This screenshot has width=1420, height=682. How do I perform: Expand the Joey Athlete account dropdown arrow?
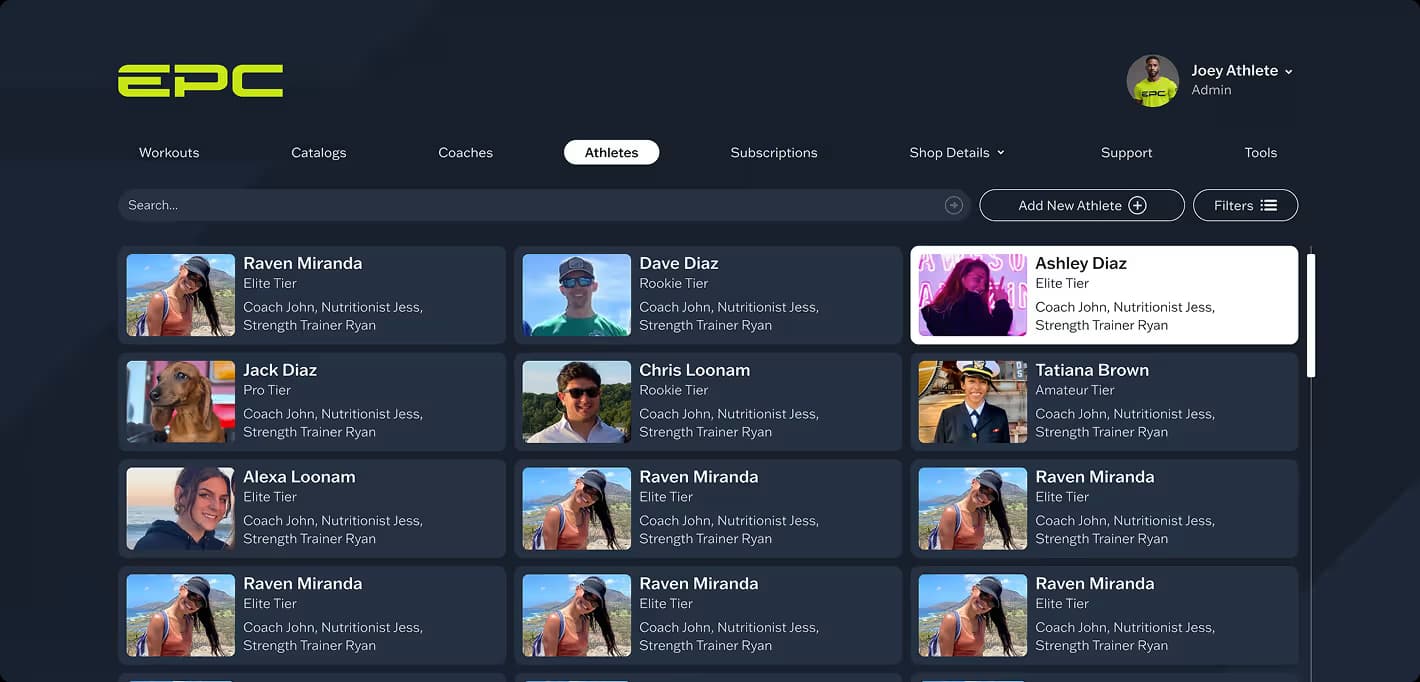point(1288,72)
